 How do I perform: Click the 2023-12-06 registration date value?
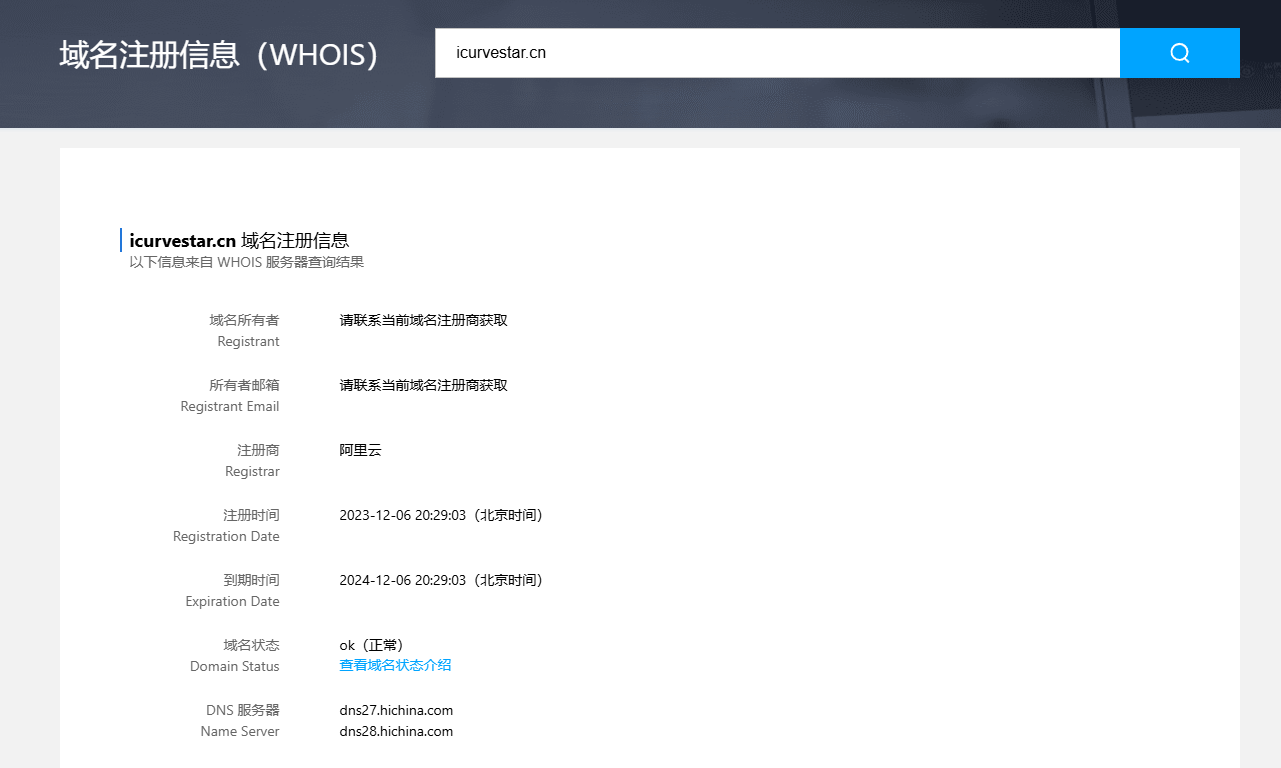click(440, 515)
